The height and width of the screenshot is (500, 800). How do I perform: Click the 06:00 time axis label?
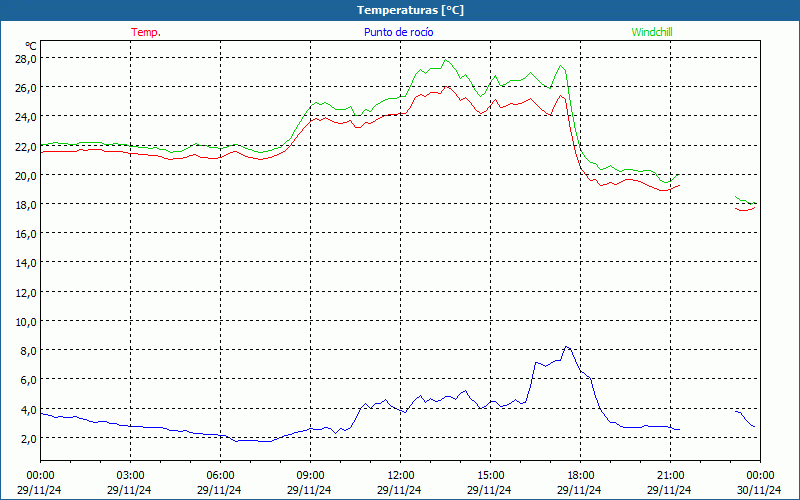click(x=220, y=476)
